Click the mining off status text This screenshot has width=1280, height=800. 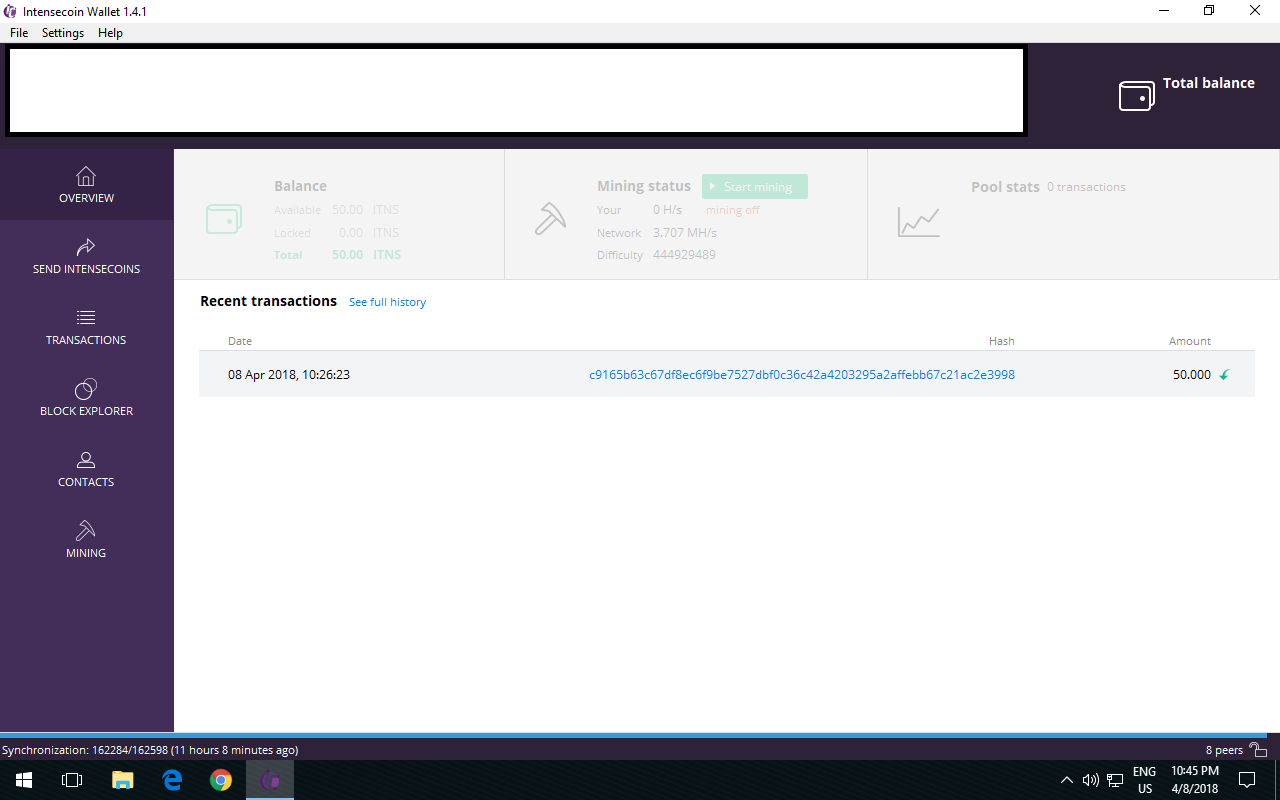pyautogui.click(x=733, y=210)
